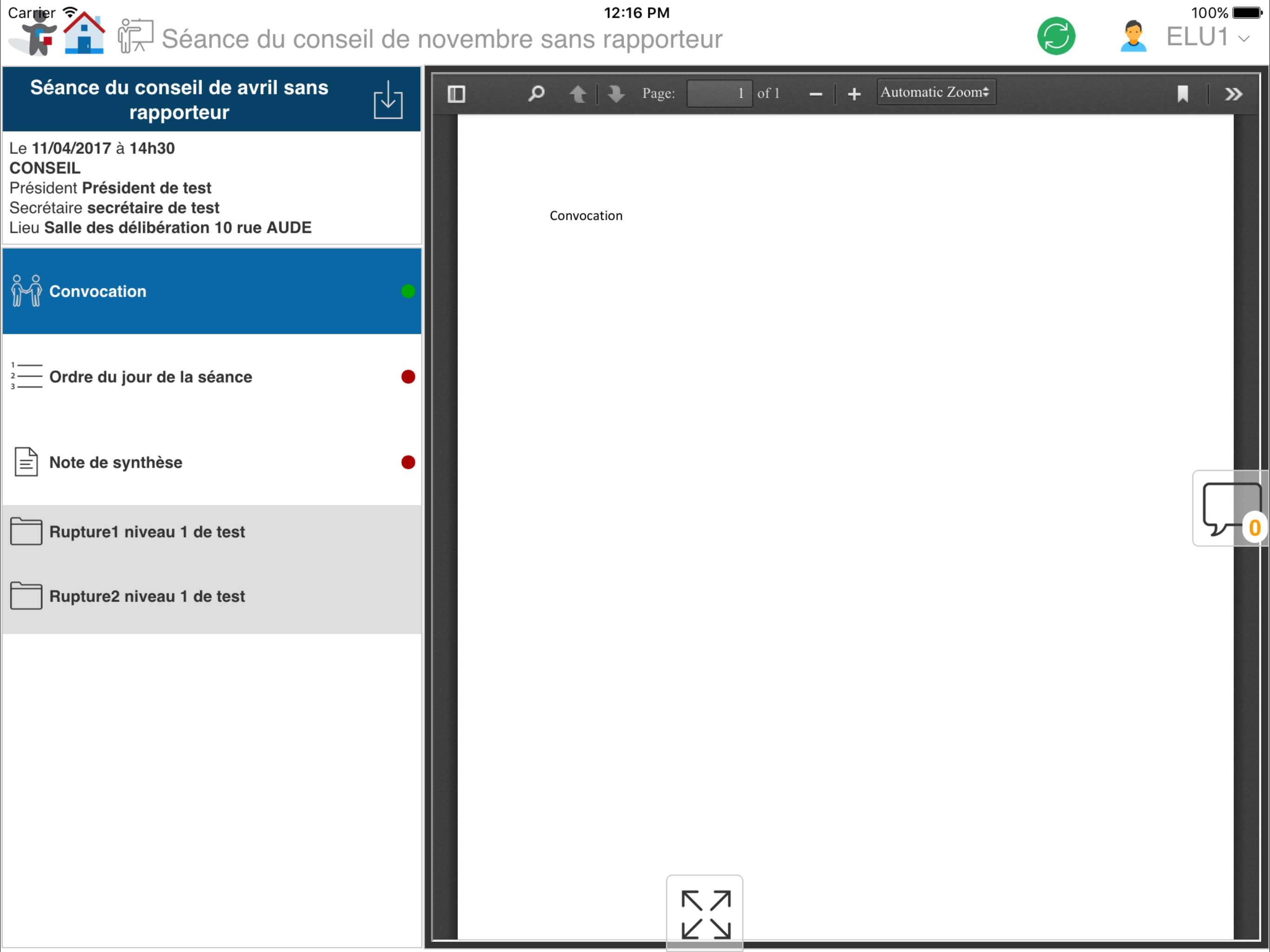Screen dimensions: 1270x952
Task: Click red status dot on Note de synthèse
Action: [x=408, y=462]
